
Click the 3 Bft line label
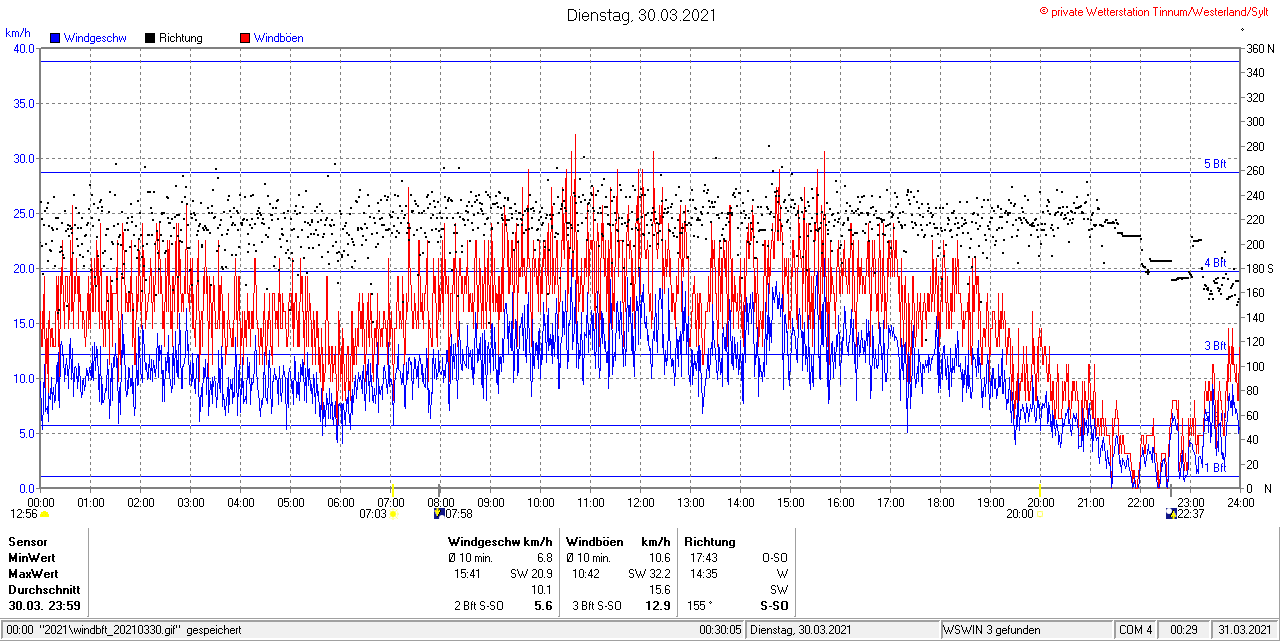pyautogui.click(x=1215, y=346)
